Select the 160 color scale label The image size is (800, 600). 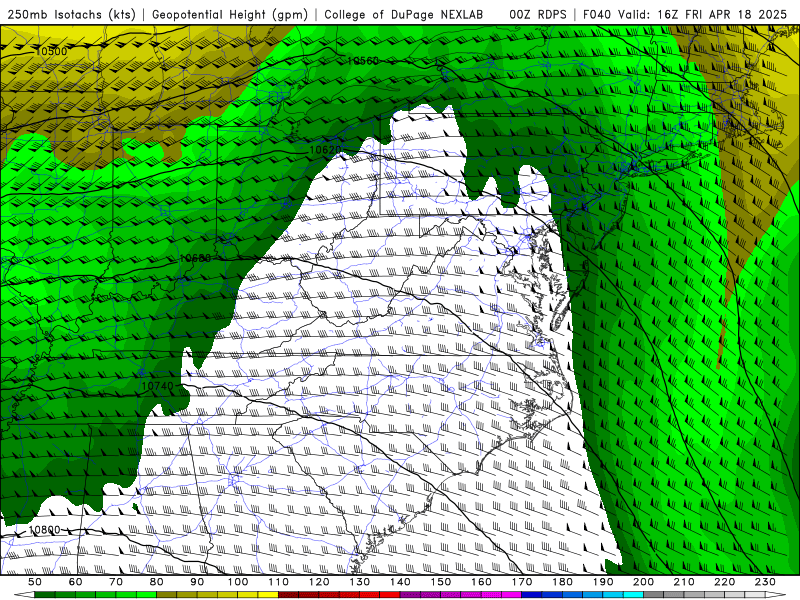tap(481, 582)
